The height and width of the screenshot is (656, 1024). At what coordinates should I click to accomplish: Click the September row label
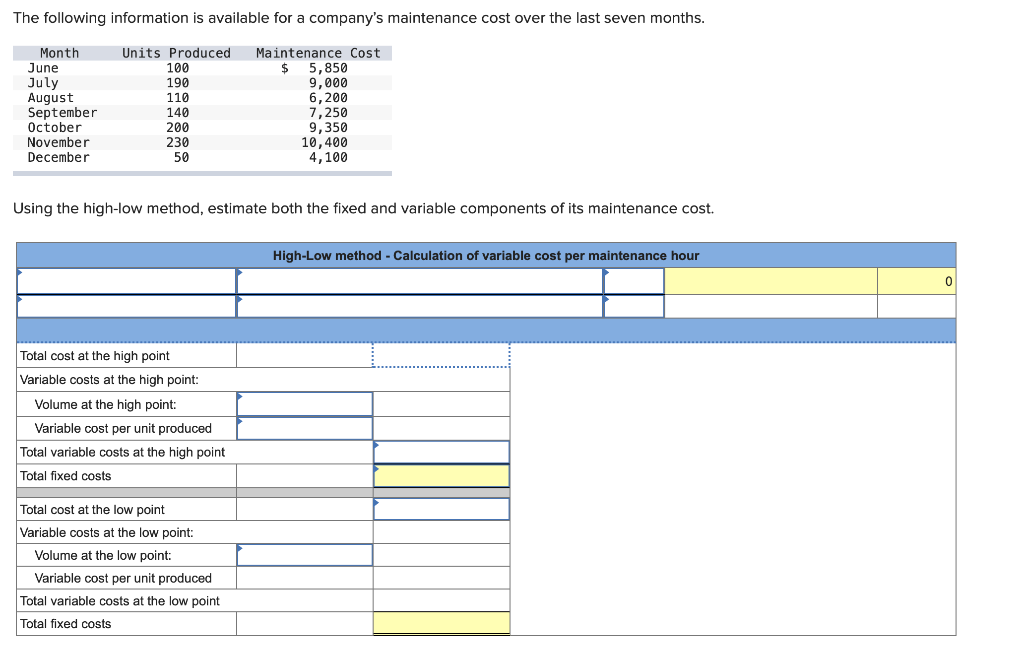[62, 113]
